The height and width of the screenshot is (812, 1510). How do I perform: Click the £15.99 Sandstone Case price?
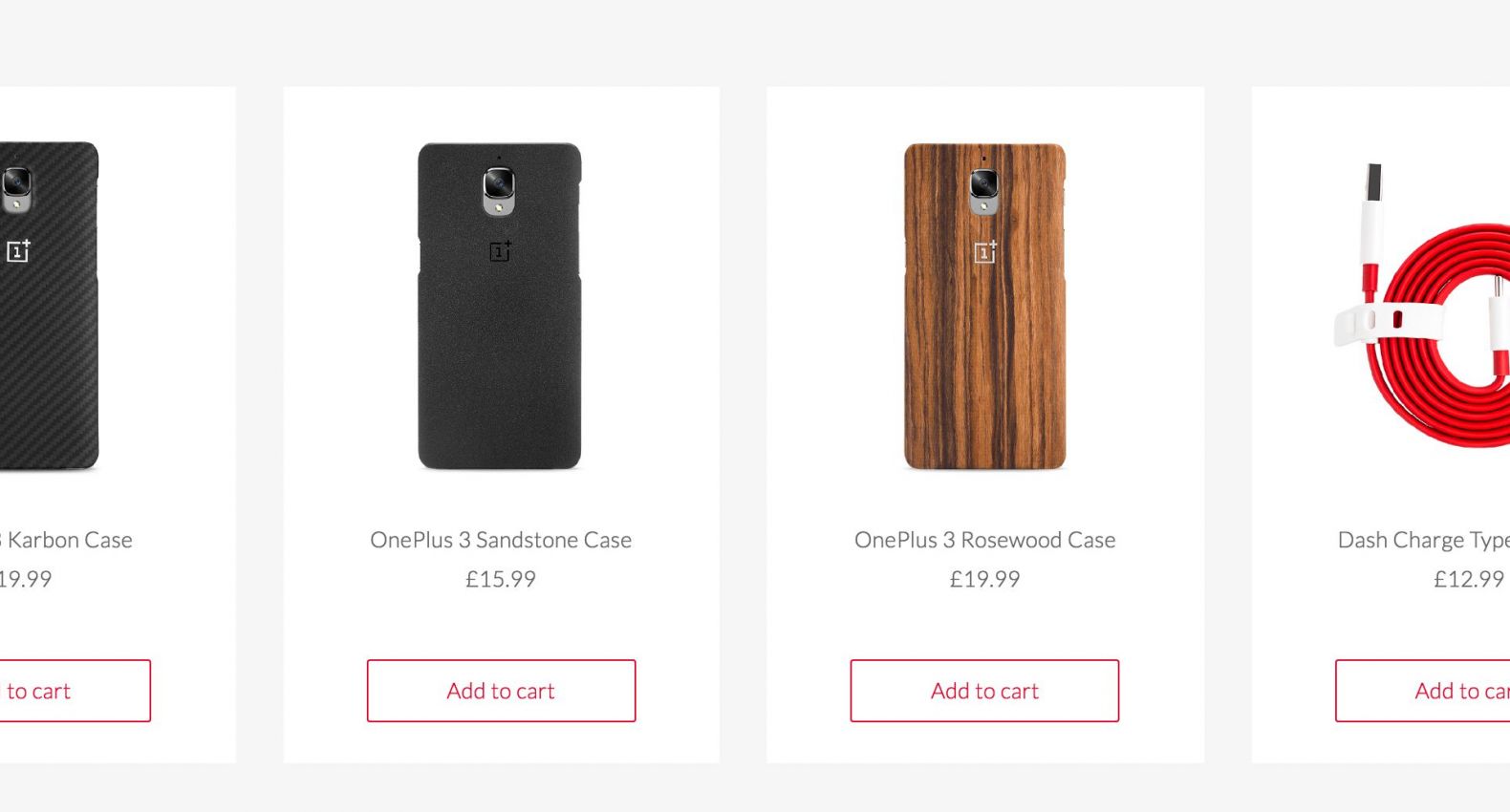tap(501, 579)
